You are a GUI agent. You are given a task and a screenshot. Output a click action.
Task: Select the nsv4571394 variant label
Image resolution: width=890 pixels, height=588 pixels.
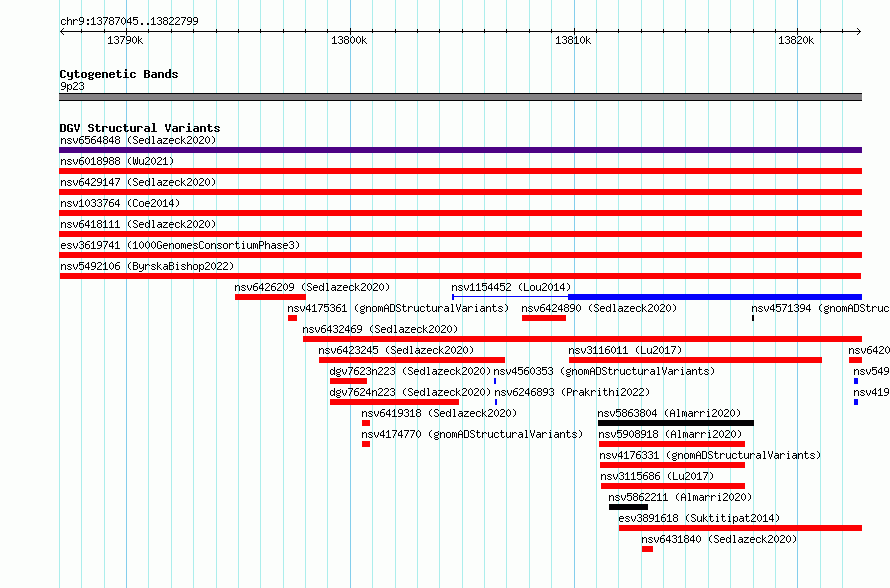tap(820, 308)
